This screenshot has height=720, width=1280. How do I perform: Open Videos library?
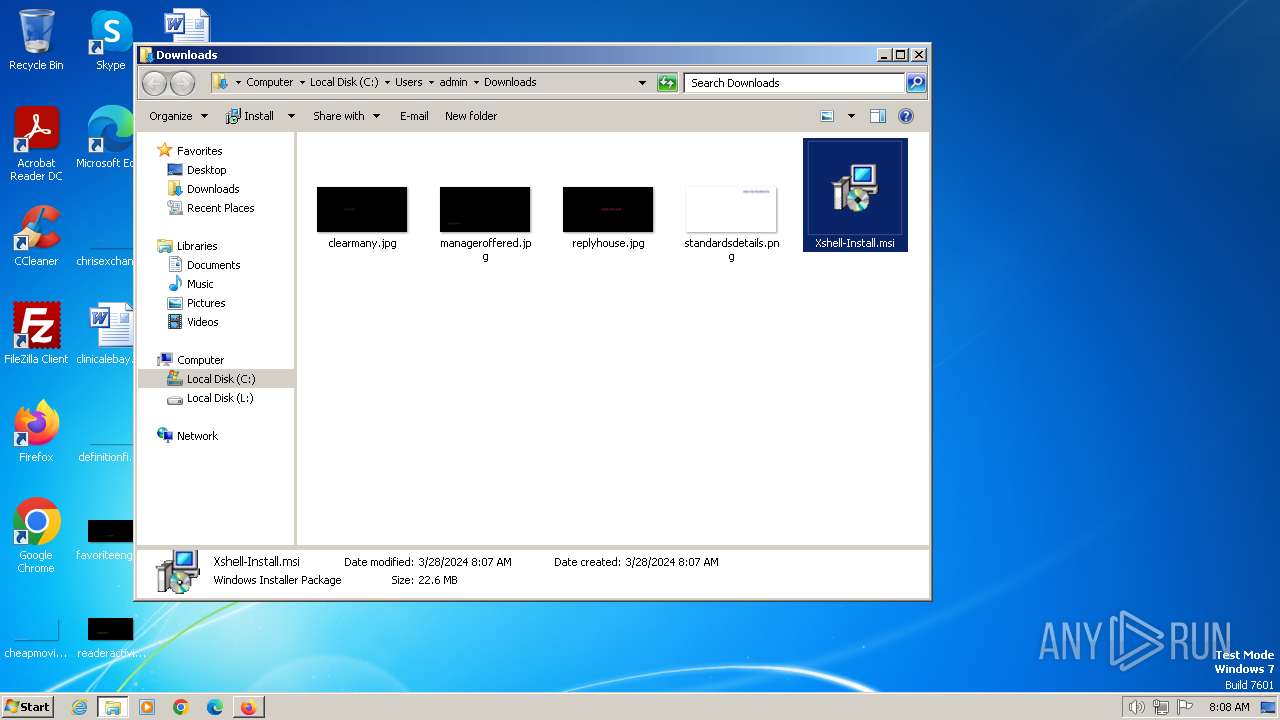coord(202,322)
